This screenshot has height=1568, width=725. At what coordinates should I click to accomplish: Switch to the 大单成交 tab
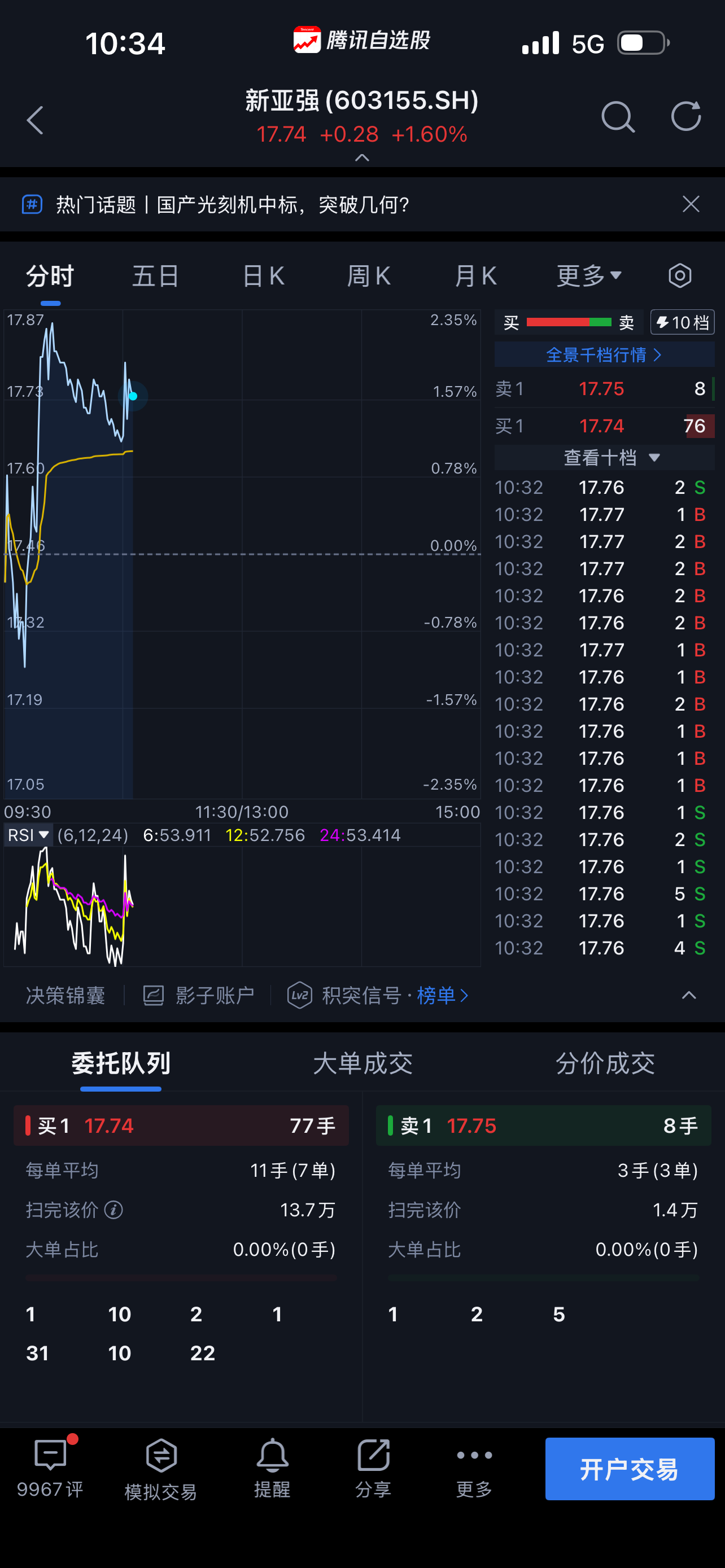(363, 1063)
